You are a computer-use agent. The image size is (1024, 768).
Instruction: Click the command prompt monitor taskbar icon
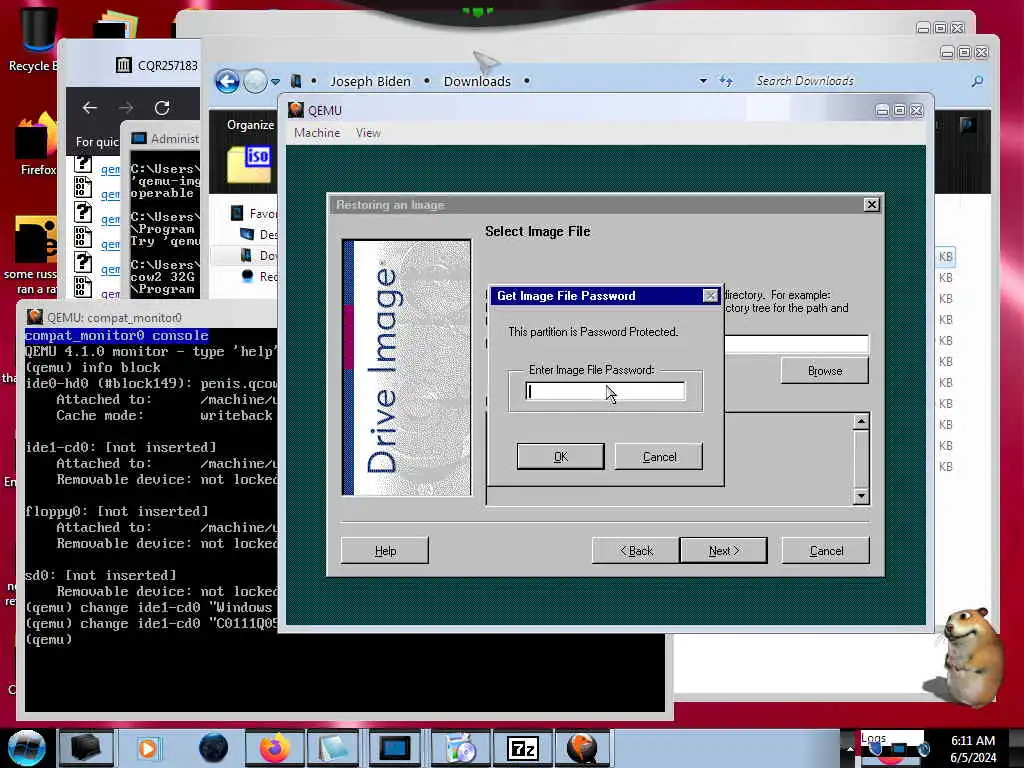point(395,748)
